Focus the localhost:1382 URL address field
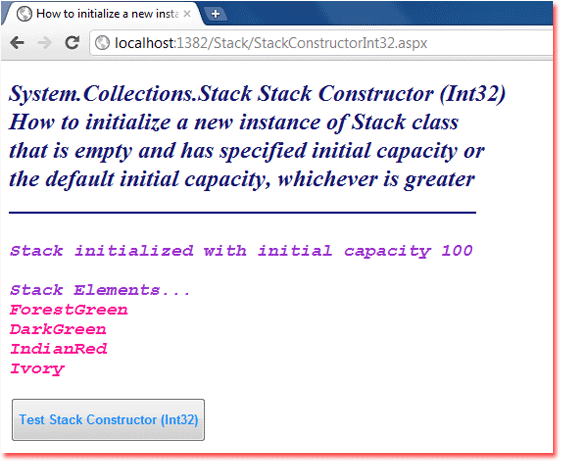Image resolution: width=563 pixels, height=461 pixels. [x=321, y=43]
